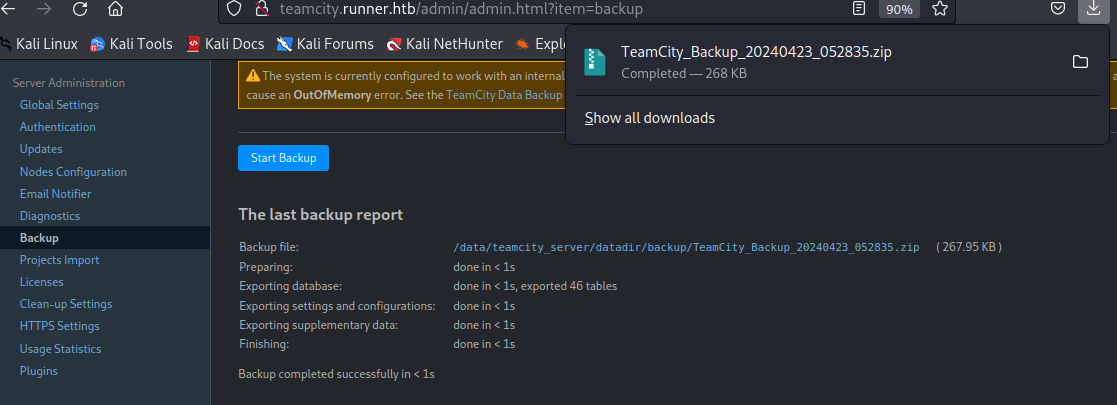Open Kali NetHunter bookmark
1117x405 pixels.
(x=445, y=44)
